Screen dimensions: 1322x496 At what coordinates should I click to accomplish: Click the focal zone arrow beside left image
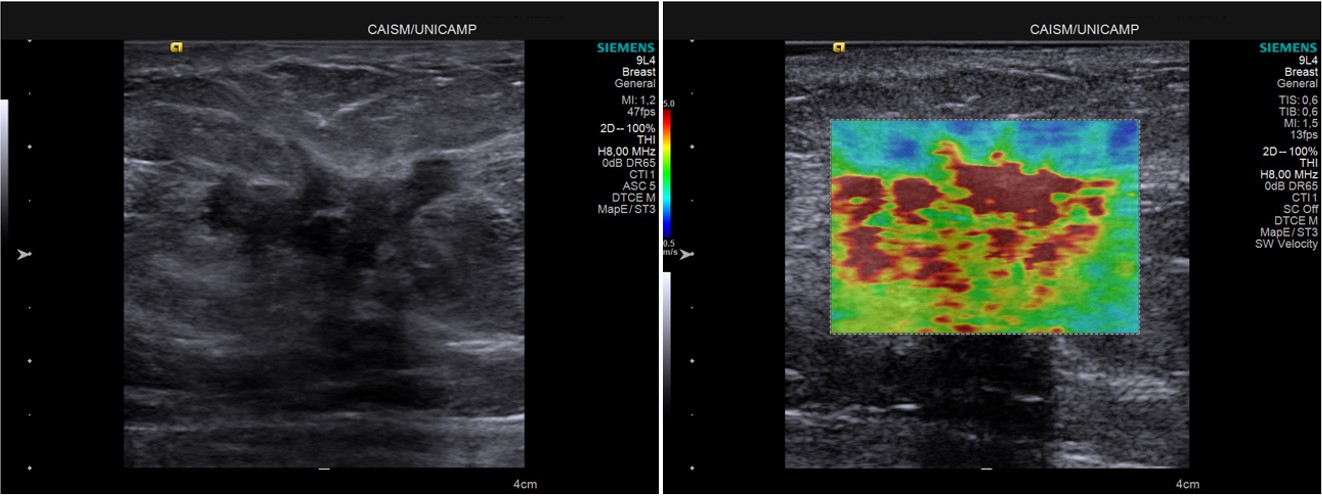coord(25,255)
